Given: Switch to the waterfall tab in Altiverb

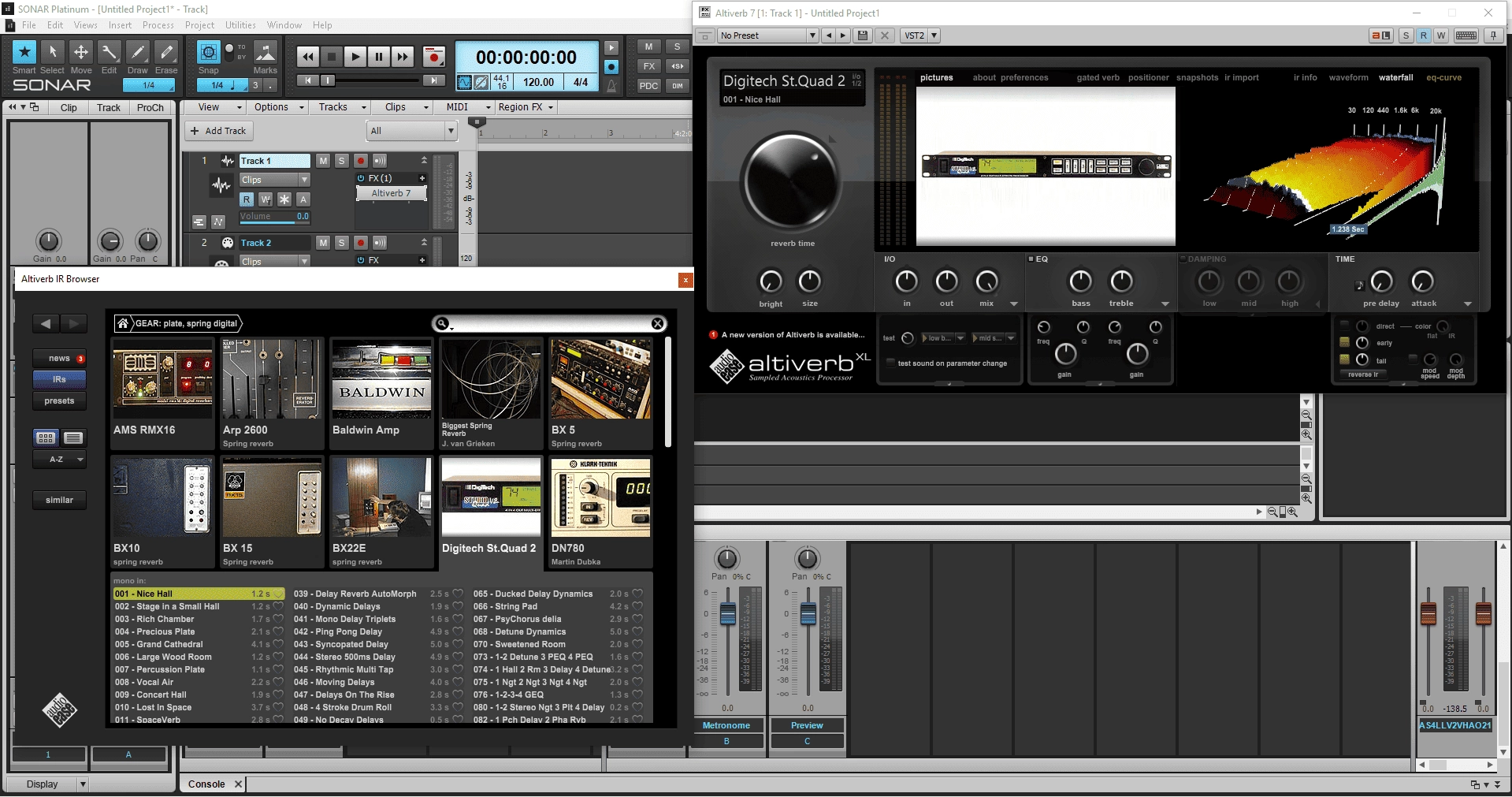Looking at the screenshot, I should (x=1395, y=77).
